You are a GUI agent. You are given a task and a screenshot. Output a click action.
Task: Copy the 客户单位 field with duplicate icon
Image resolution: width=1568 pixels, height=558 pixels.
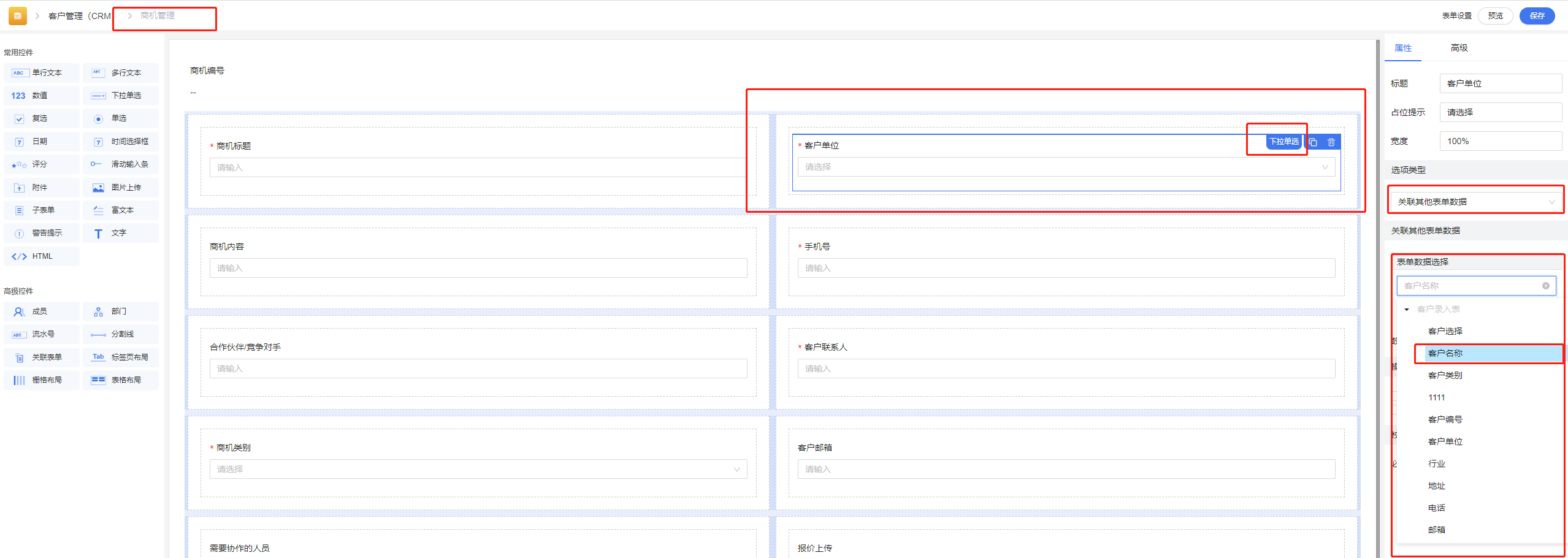(1313, 142)
